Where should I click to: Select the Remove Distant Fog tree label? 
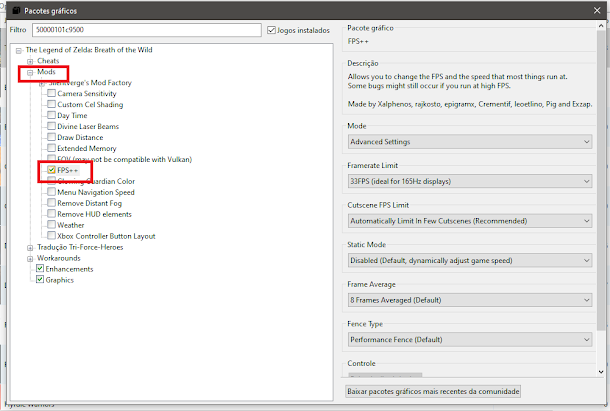[89, 203]
